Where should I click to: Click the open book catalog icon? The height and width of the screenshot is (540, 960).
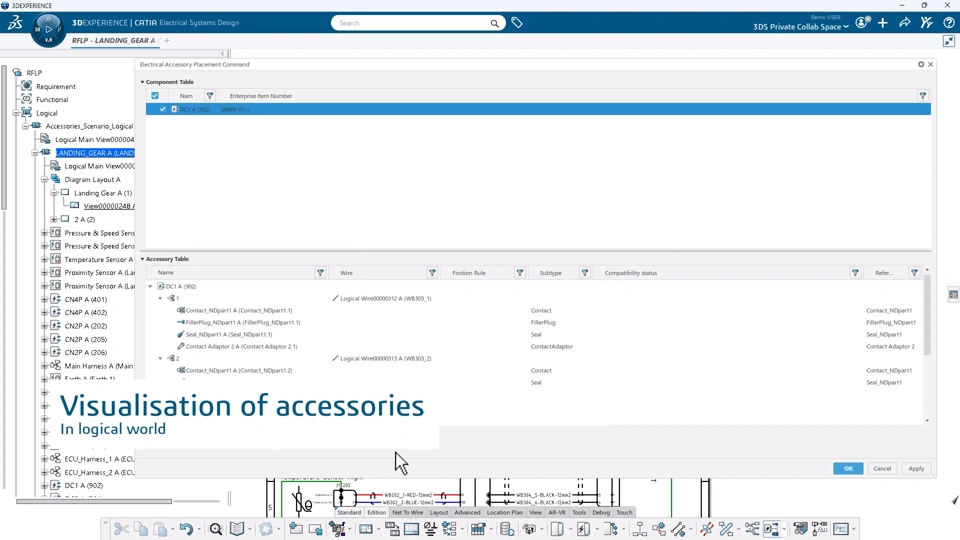[x=237, y=528]
